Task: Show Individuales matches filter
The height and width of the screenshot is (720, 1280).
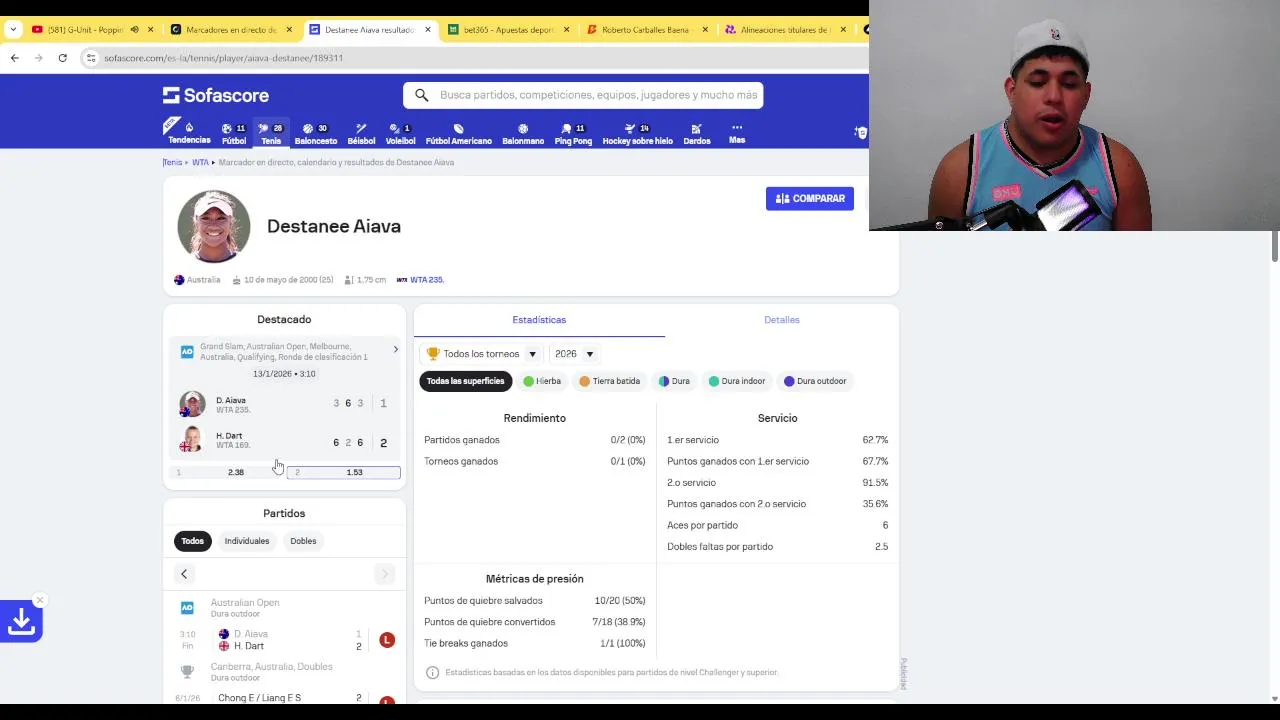Action: pyautogui.click(x=247, y=541)
